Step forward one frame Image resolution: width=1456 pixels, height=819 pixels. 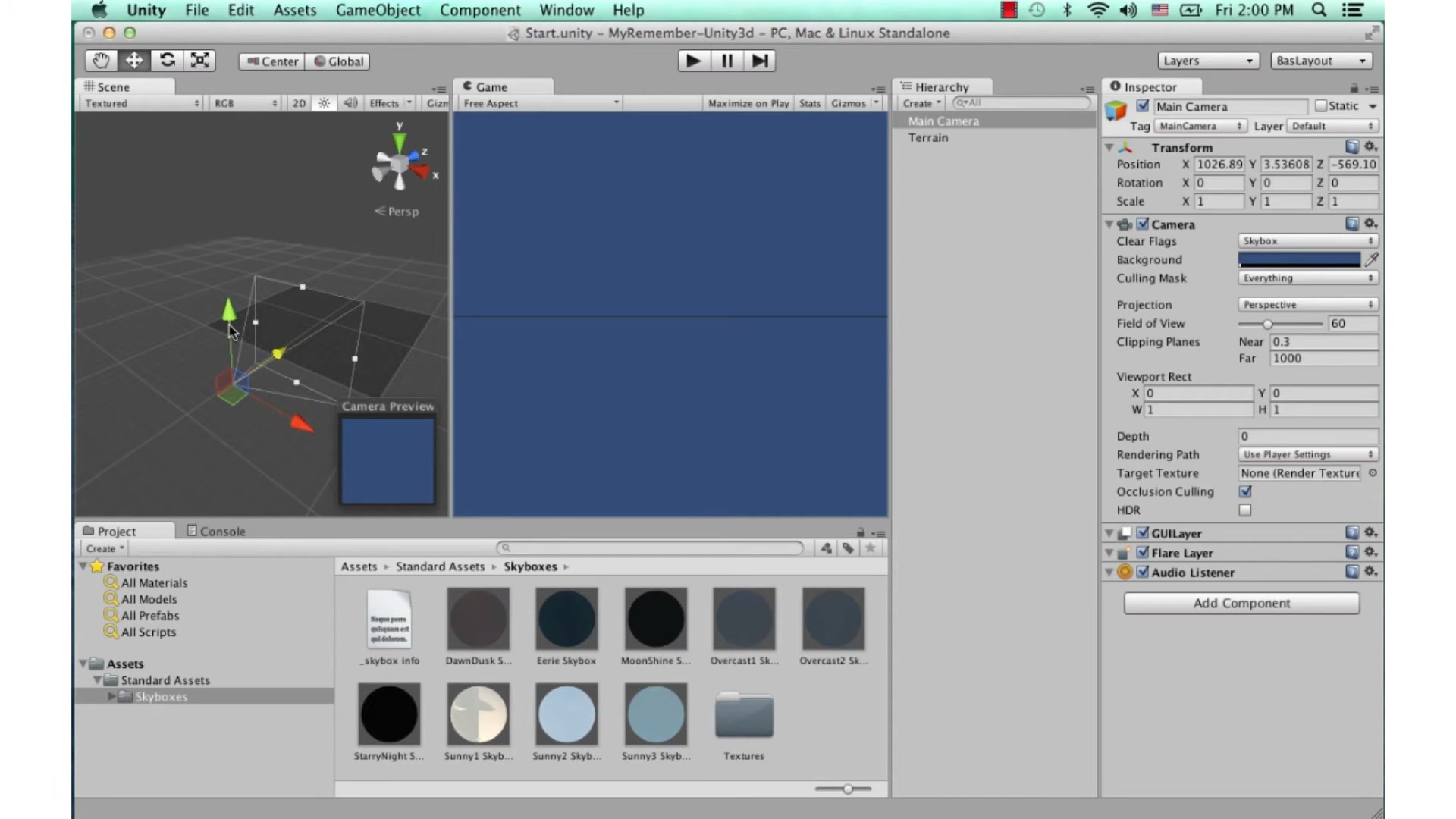[x=759, y=61]
